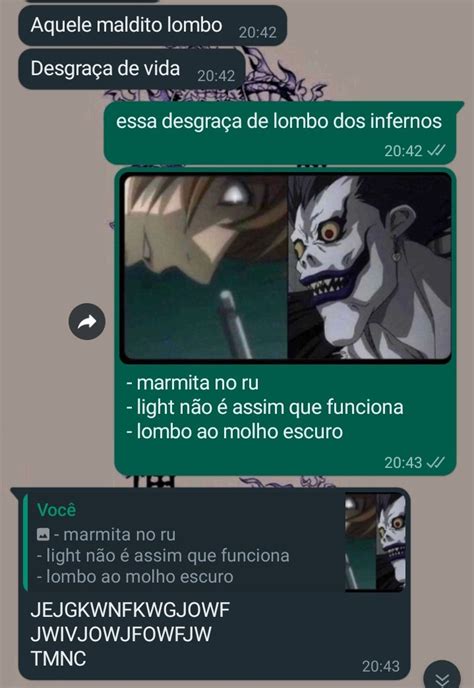474x688 pixels.
Task: Click the 20:42 timestamp on 'Desgraça de vida'
Action: [x=216, y=76]
